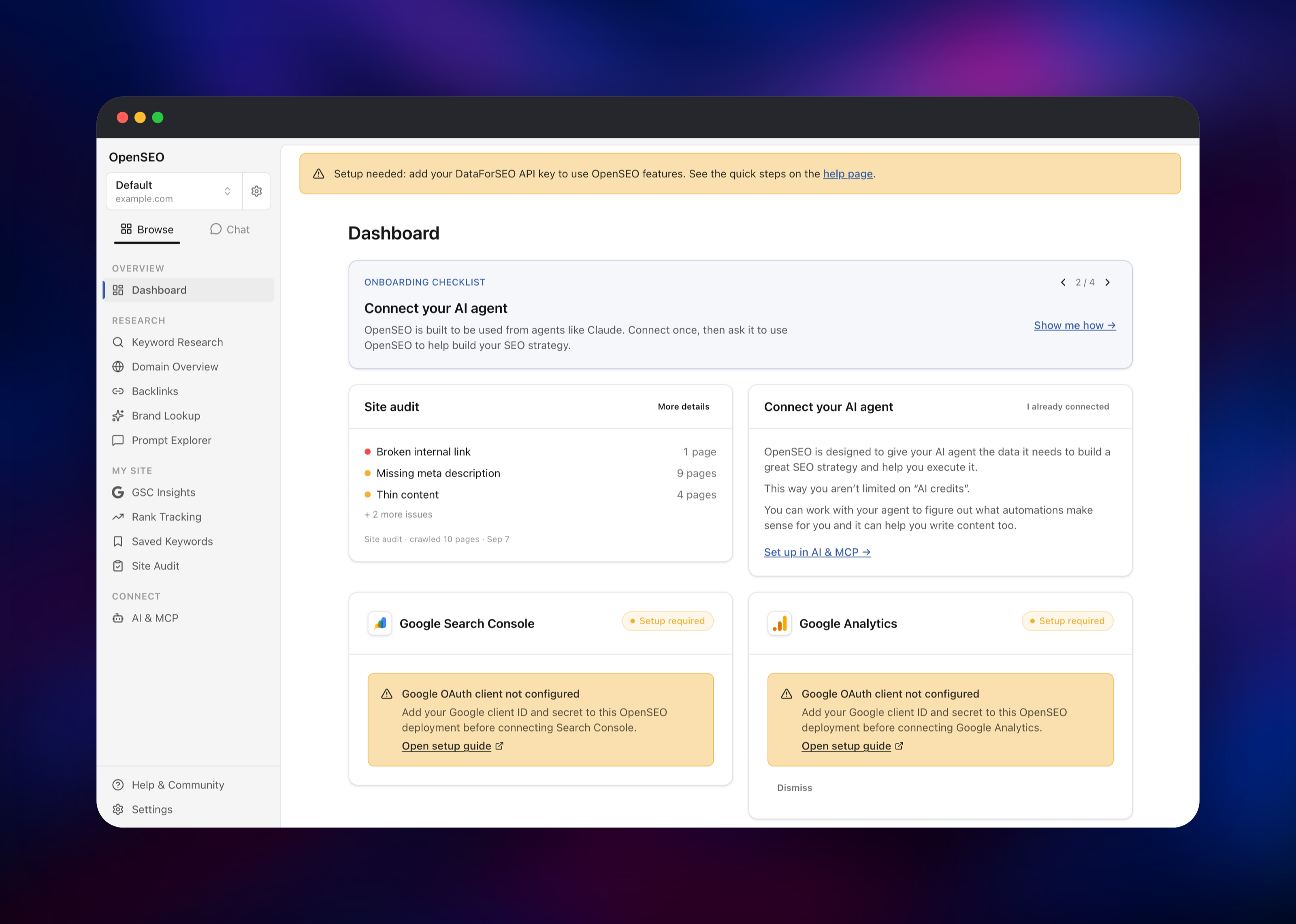Screen dimensions: 1296x924
Task: Click the Saved Keywords bookmark icon
Action: (118, 541)
